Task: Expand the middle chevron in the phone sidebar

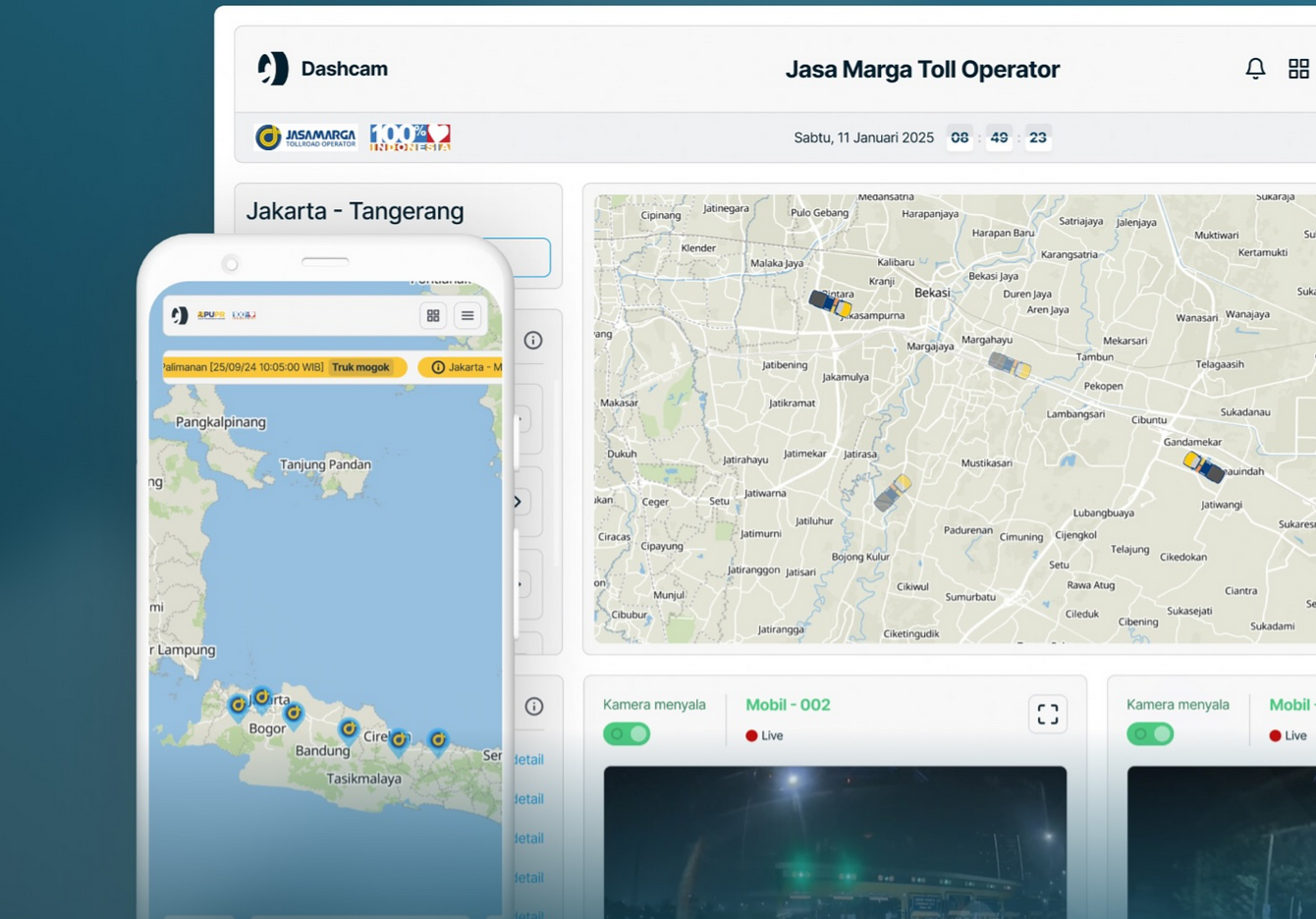Action: click(x=517, y=501)
